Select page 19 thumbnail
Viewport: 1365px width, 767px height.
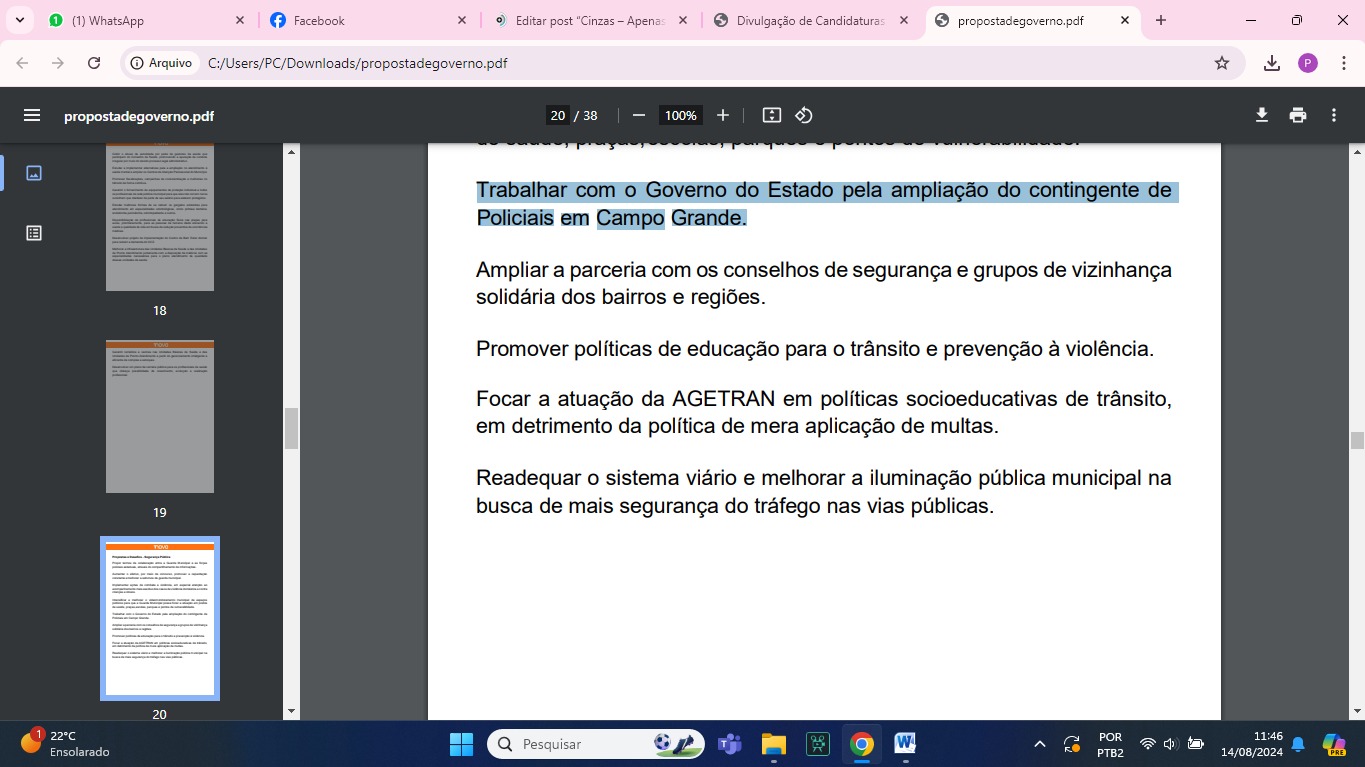point(160,417)
